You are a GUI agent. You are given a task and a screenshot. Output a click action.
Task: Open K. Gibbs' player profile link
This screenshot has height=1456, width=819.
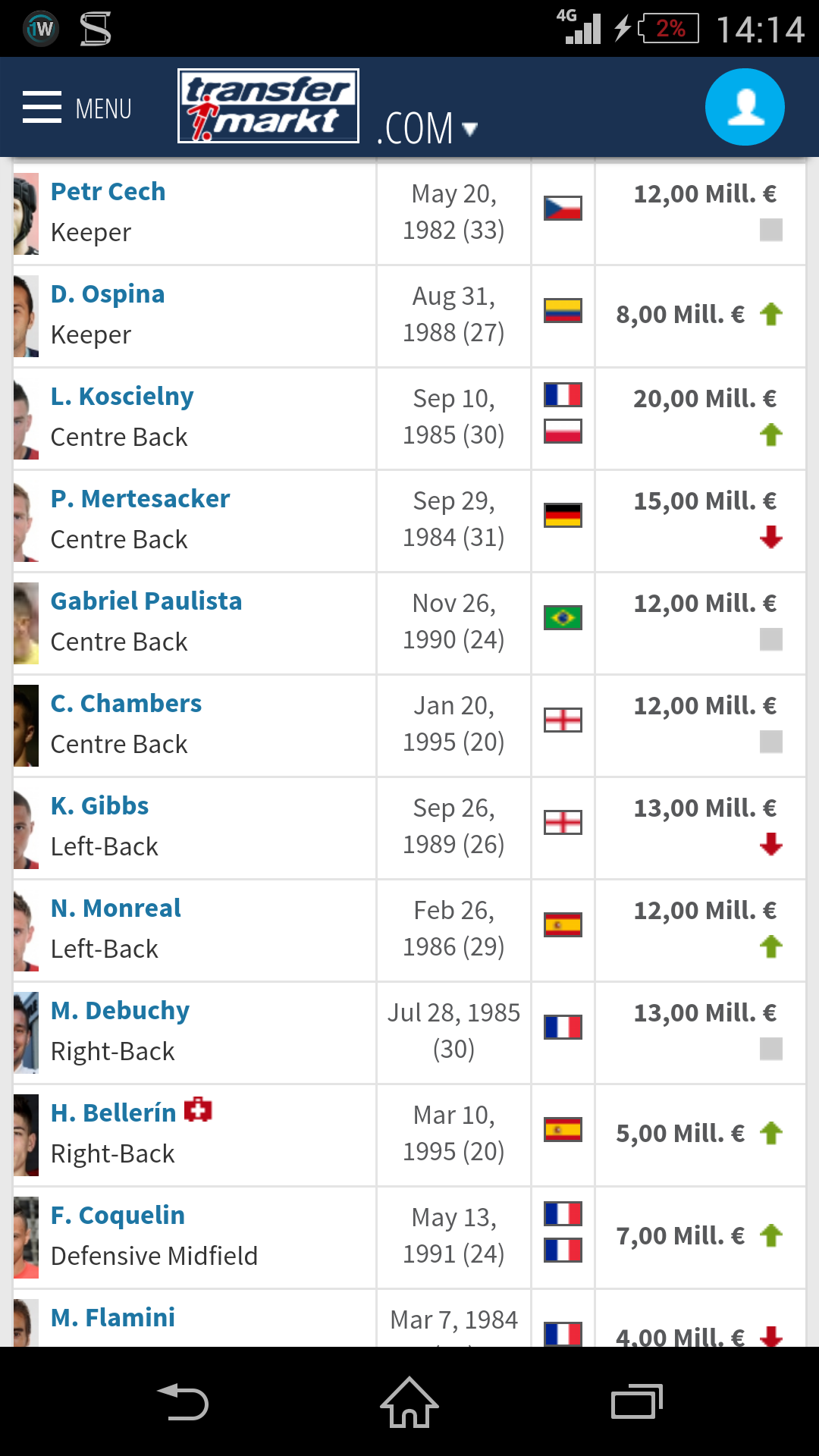99,805
